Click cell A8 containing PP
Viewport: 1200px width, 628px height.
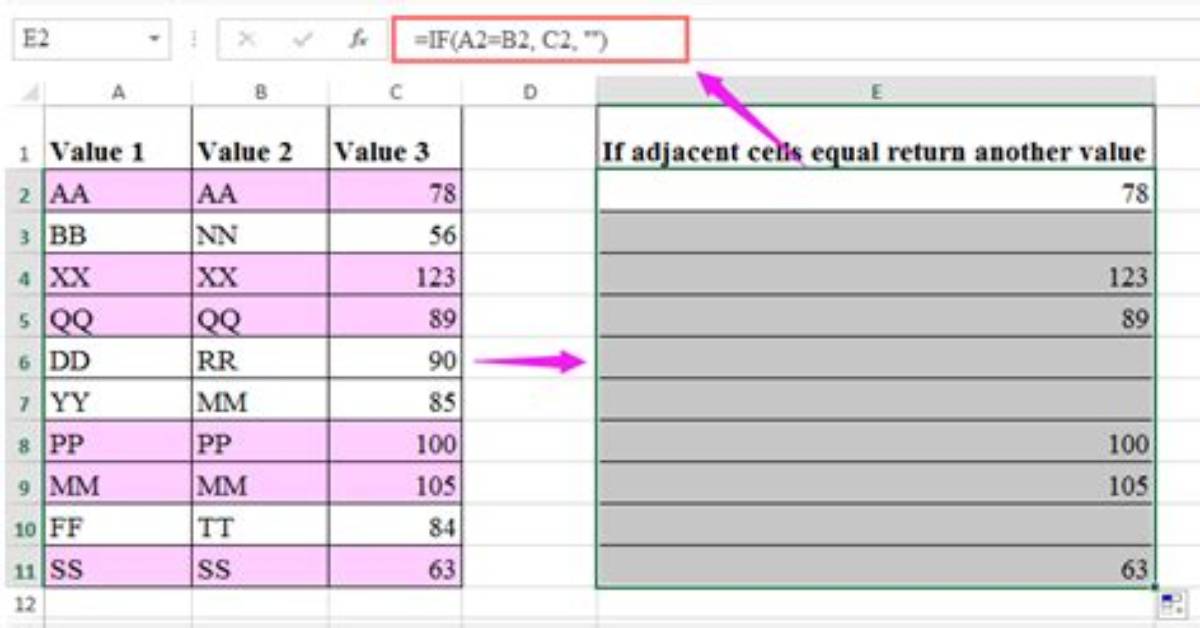pyautogui.click(x=118, y=443)
